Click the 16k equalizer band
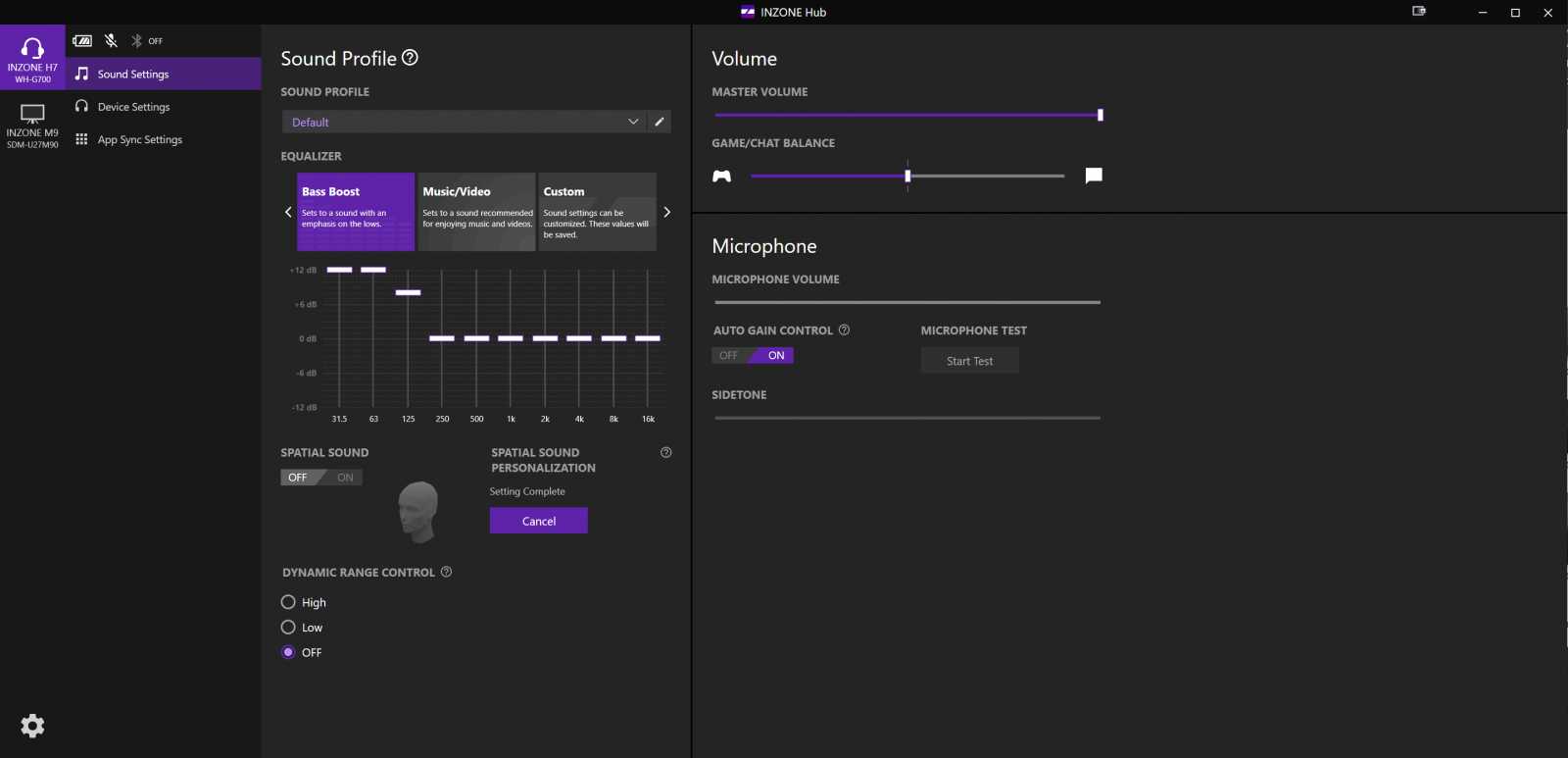 pos(648,338)
